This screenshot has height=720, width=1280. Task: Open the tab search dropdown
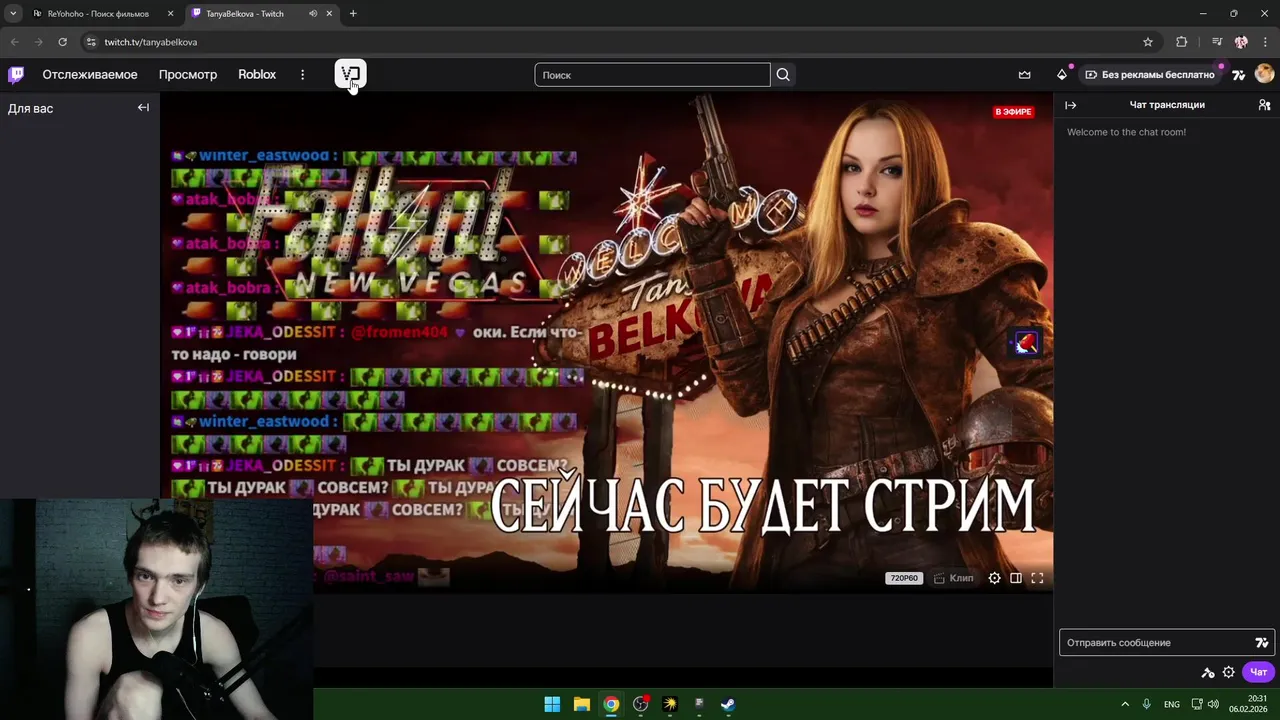click(12, 14)
